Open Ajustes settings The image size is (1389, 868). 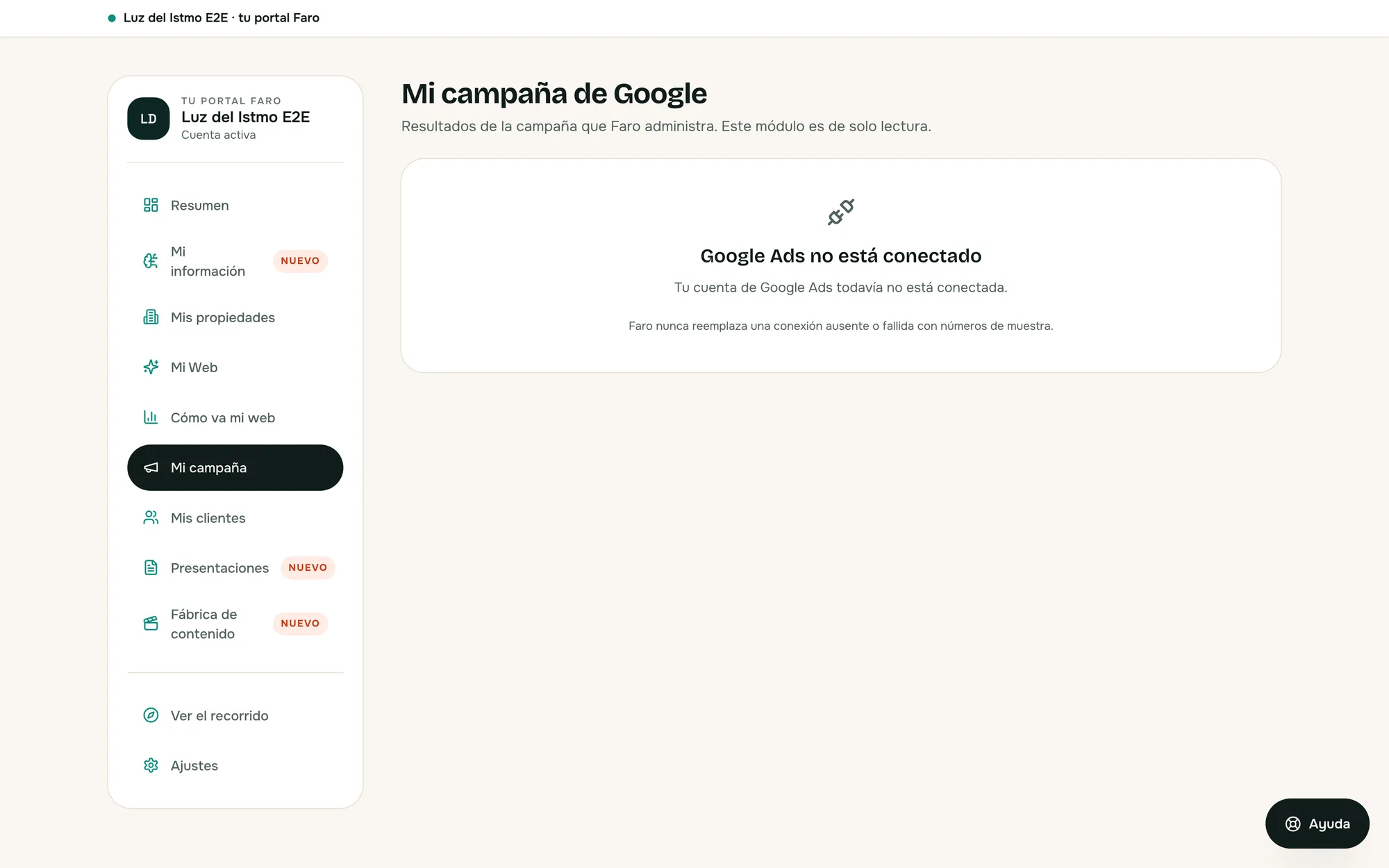point(235,765)
